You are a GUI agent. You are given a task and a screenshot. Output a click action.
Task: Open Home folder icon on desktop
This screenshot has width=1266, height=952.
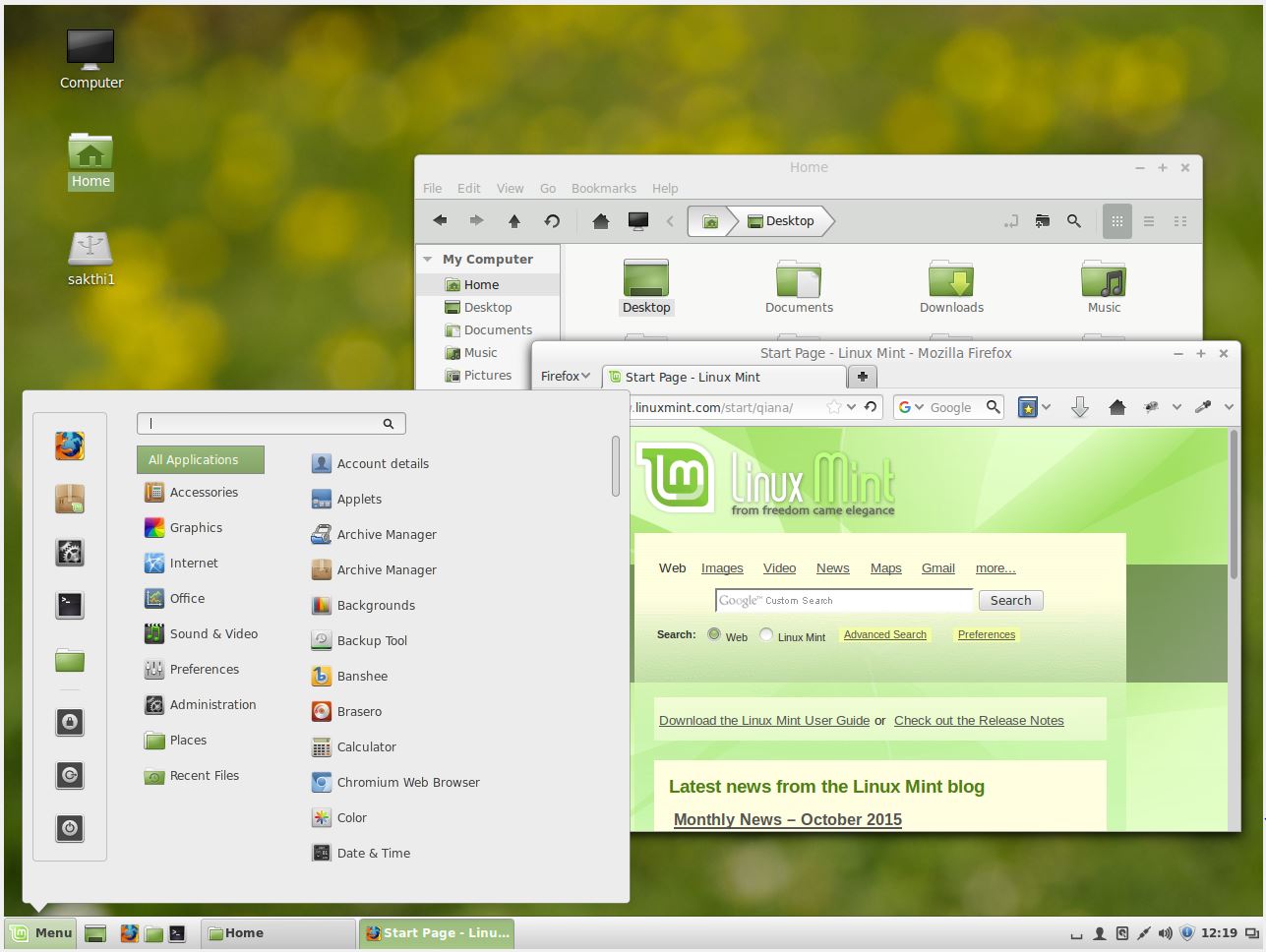coord(90,161)
